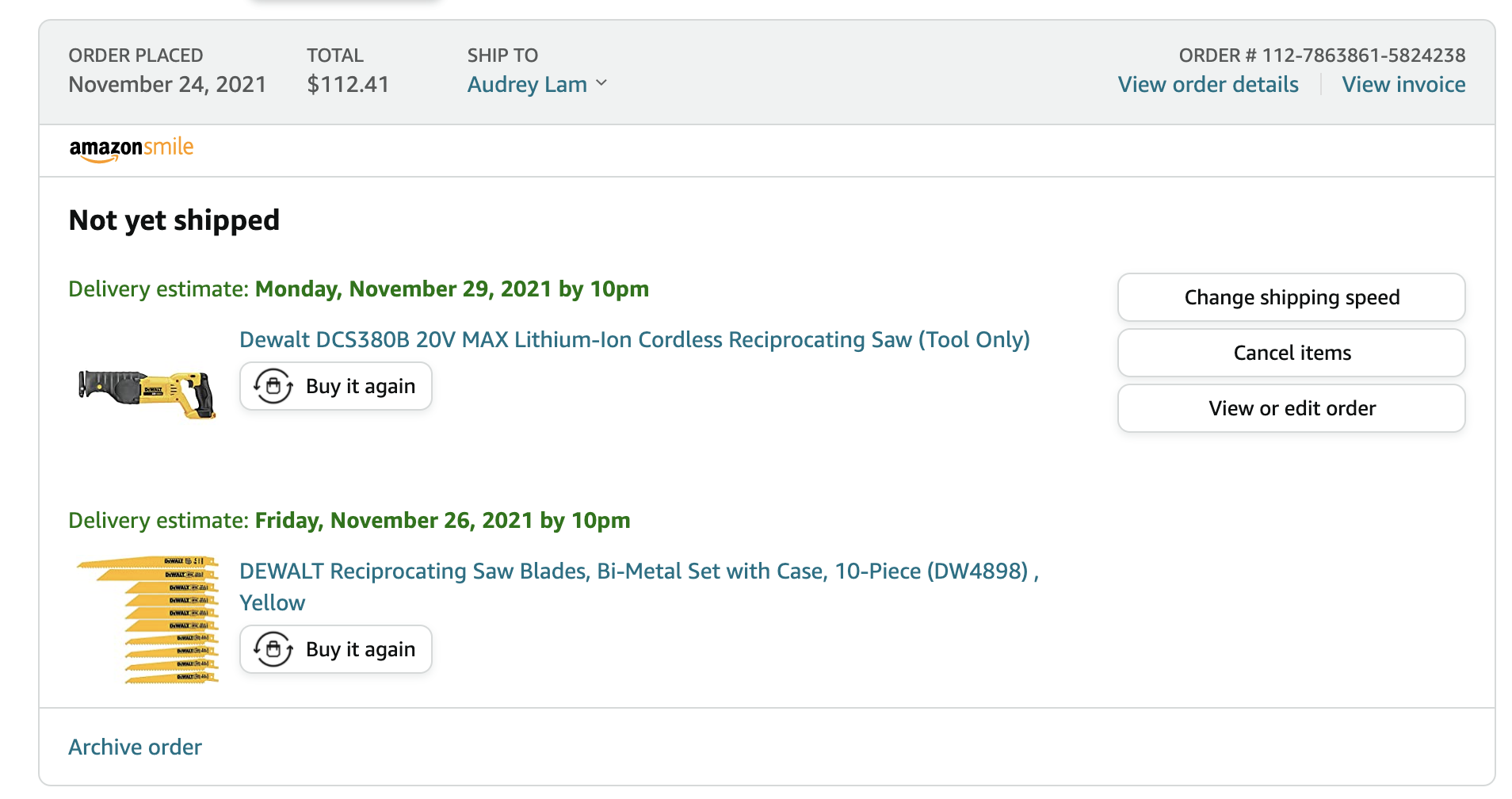The height and width of the screenshot is (799, 1512).
Task: Click the reorder icon beside the saw blades
Action: (x=273, y=649)
